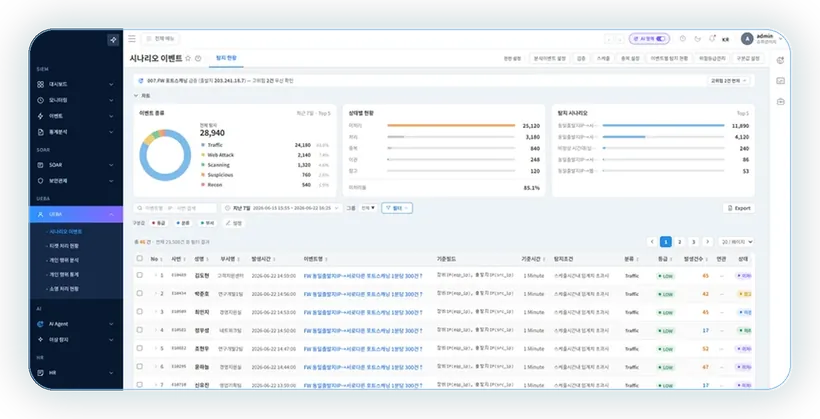
Task: Click the SOAR sidebar icon
Action: pyautogui.click(x=40, y=165)
